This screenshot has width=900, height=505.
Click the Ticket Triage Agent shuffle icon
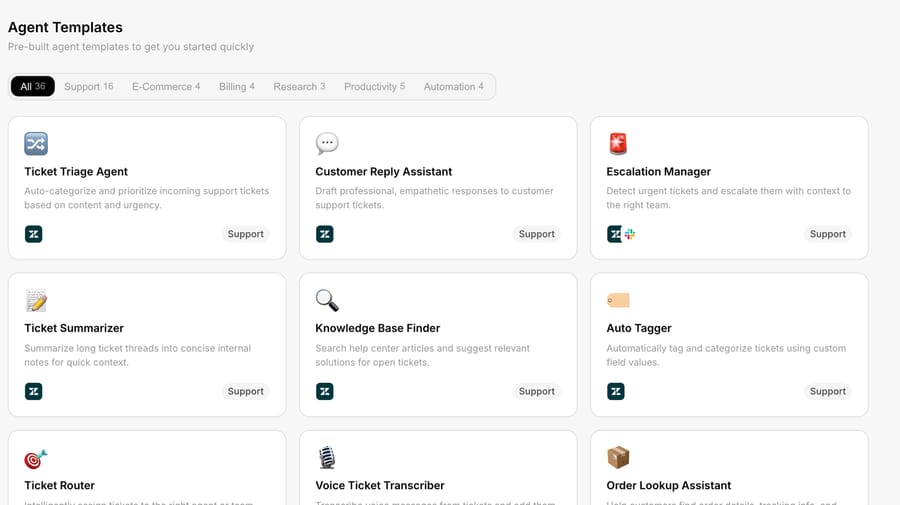pos(36,143)
